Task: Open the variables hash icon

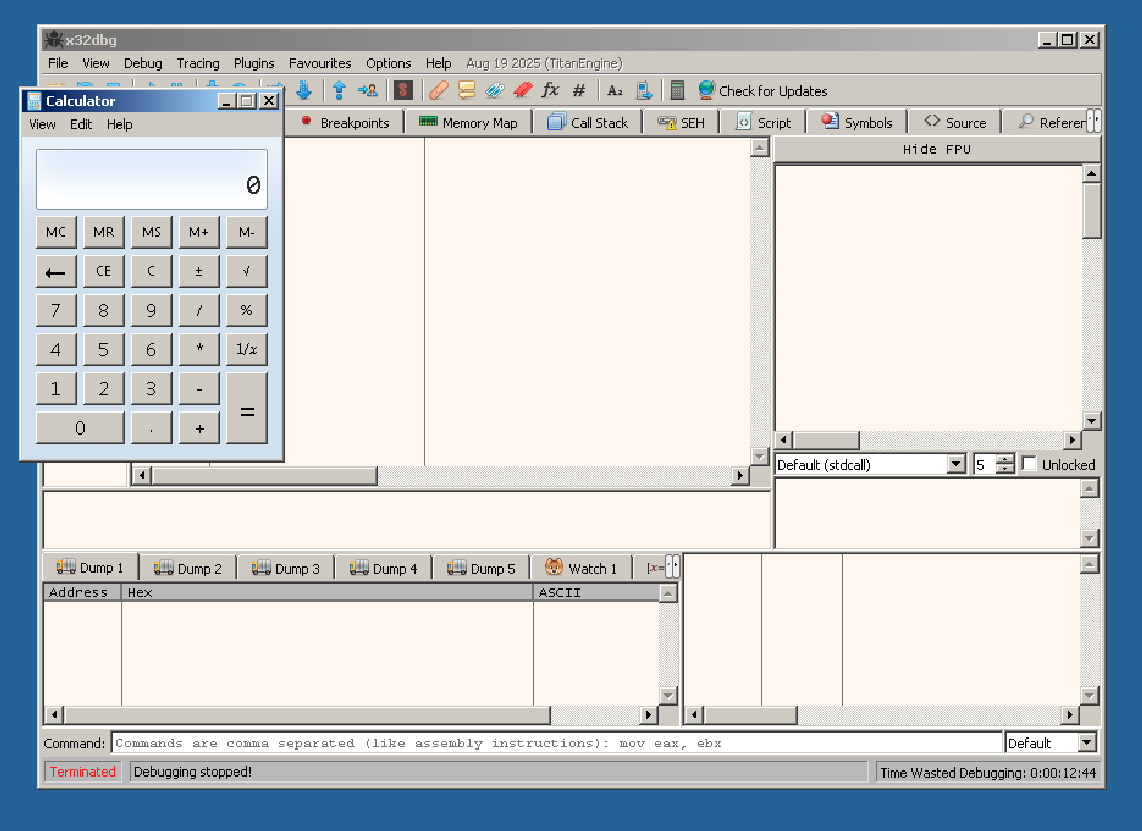Action: [579, 90]
